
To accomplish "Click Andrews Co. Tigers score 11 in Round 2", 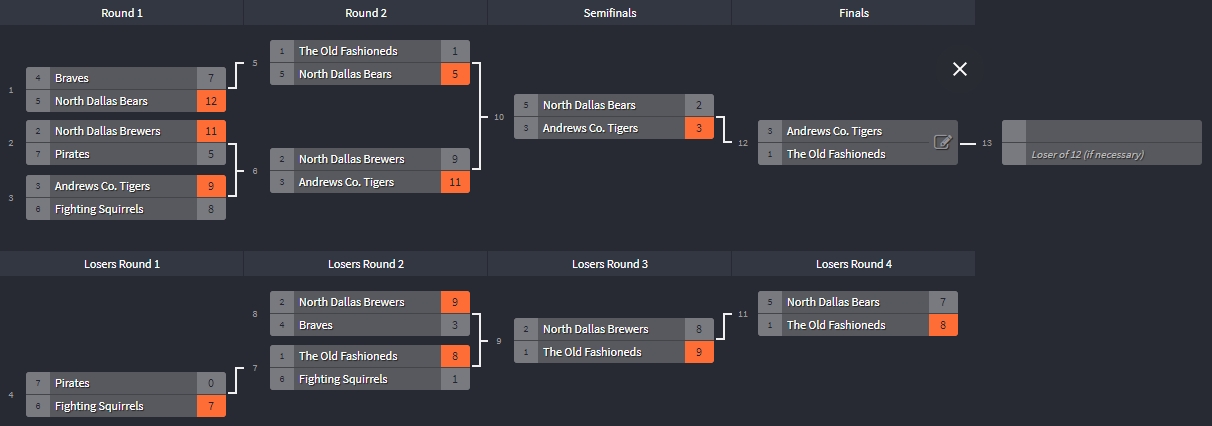I will point(456,182).
